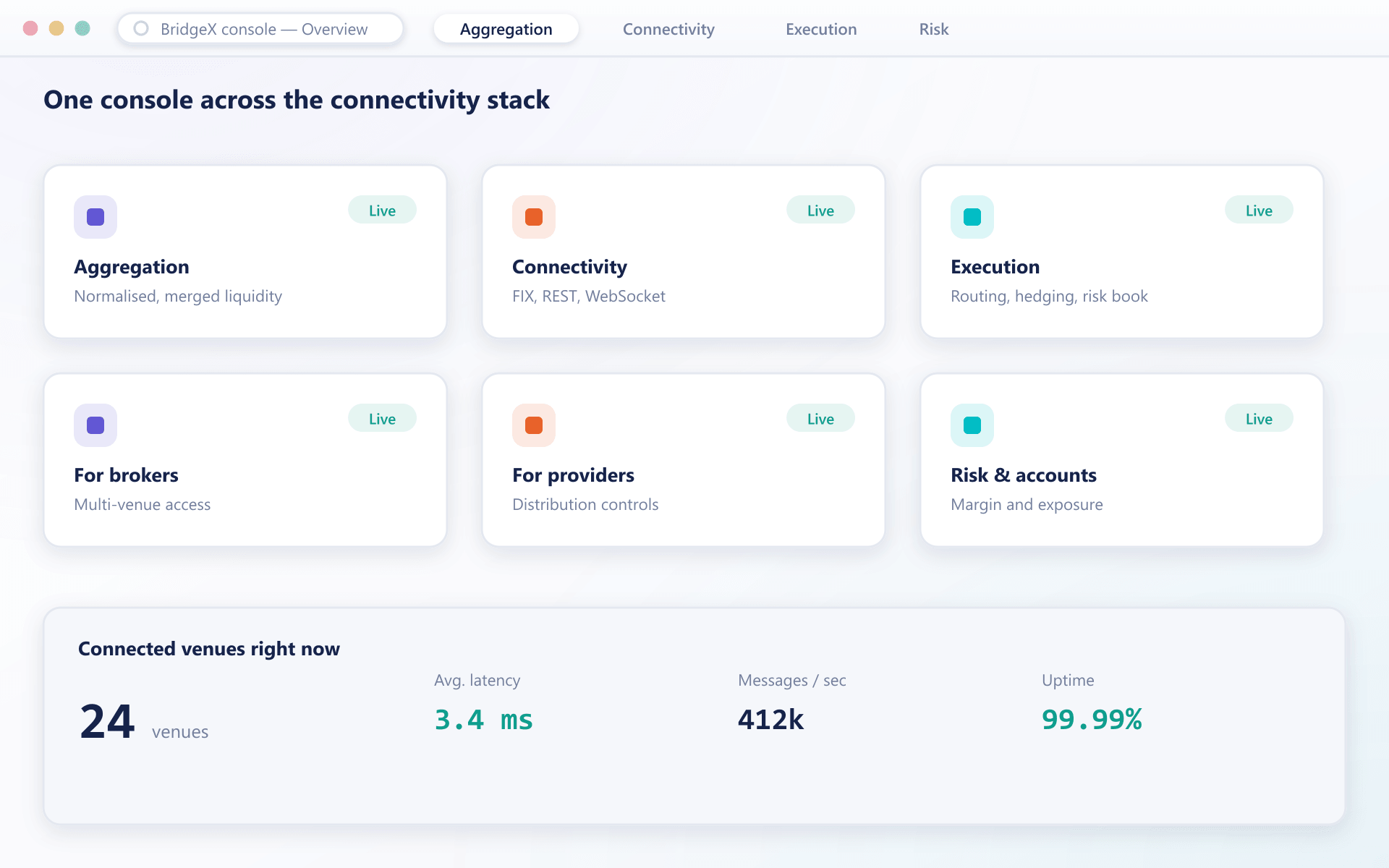
Task: Click the Live badge on For providers card
Action: (x=820, y=419)
